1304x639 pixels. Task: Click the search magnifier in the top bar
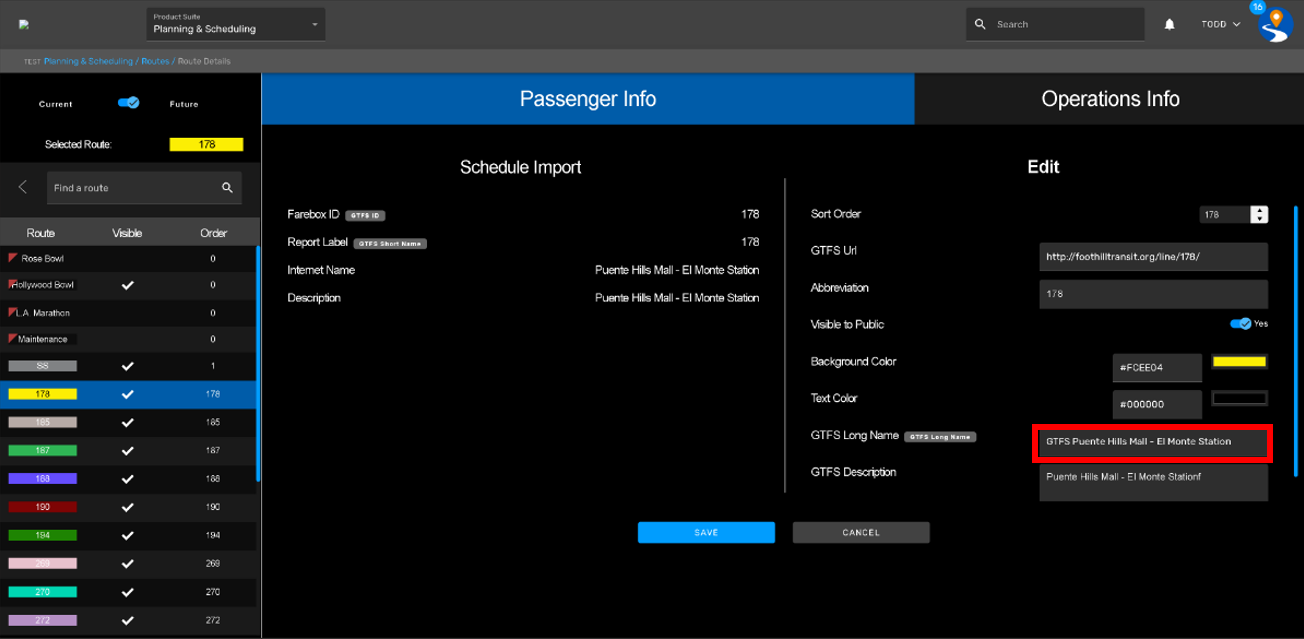(x=980, y=24)
